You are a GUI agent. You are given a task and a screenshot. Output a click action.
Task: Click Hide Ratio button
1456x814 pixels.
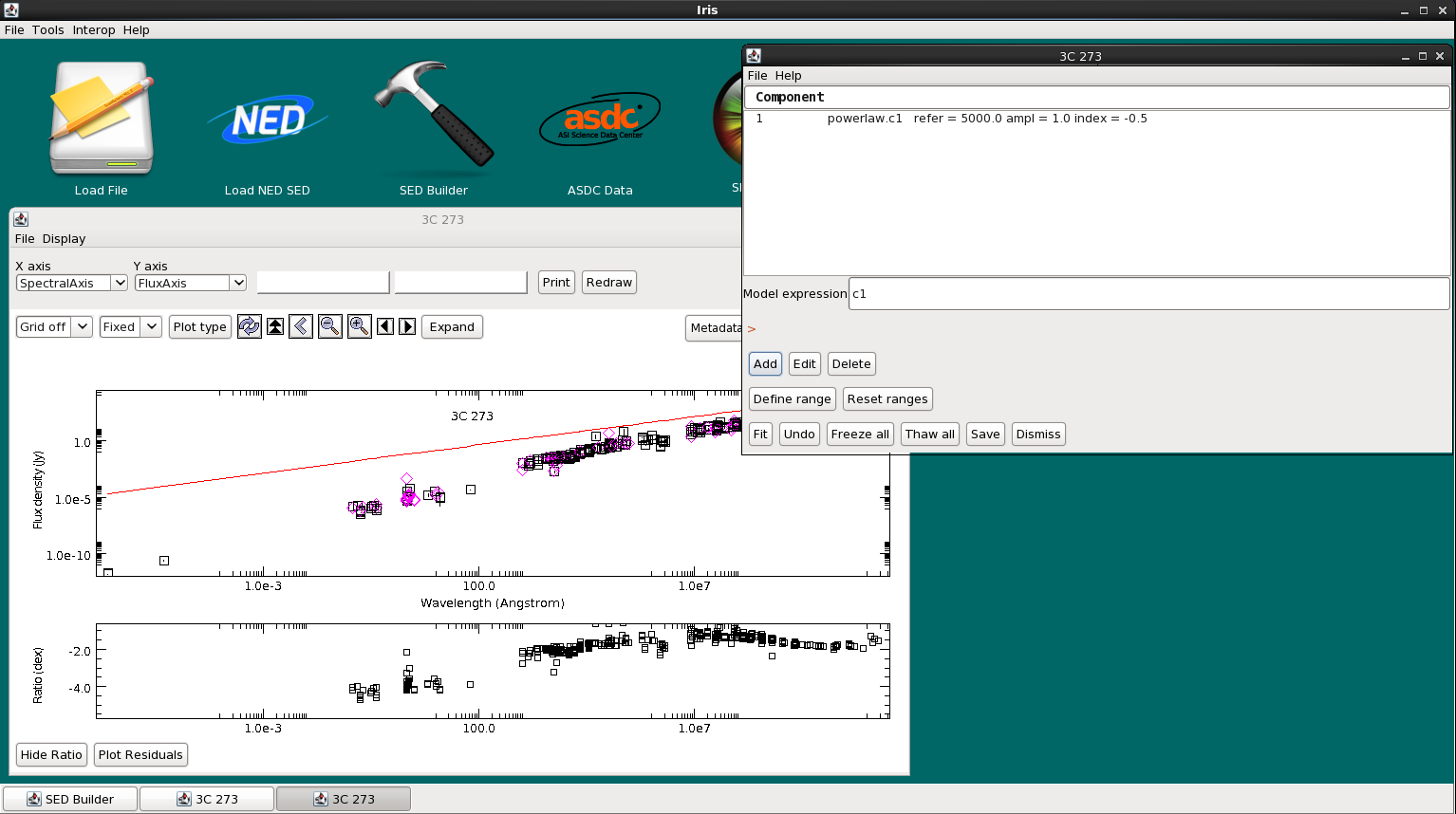point(51,754)
